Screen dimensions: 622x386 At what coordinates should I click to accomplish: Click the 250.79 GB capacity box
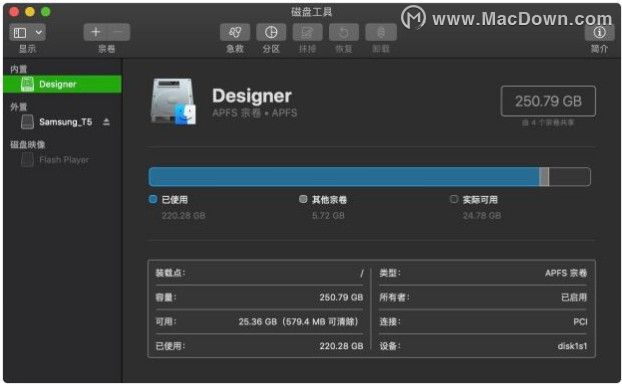[x=548, y=101]
